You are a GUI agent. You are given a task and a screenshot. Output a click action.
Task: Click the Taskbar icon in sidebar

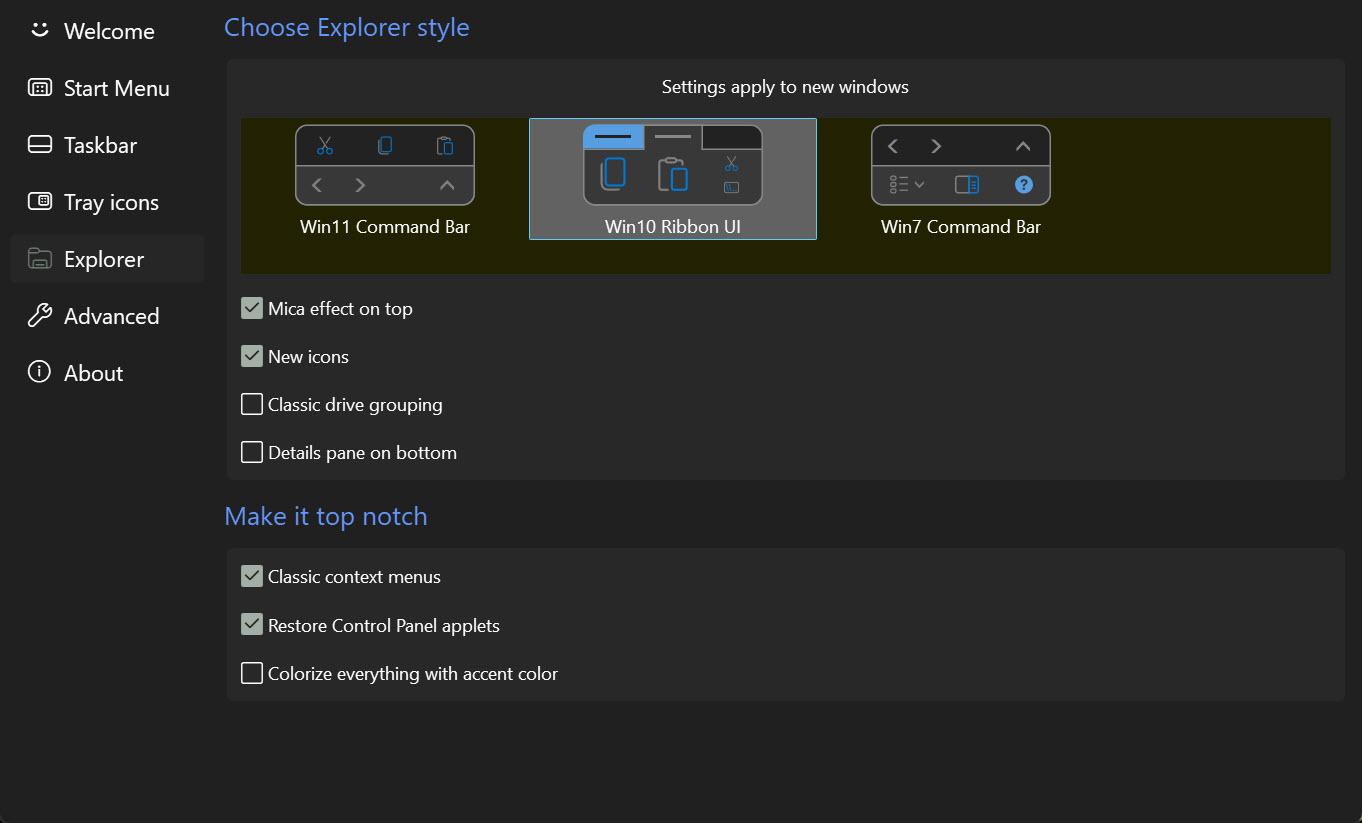[39, 145]
